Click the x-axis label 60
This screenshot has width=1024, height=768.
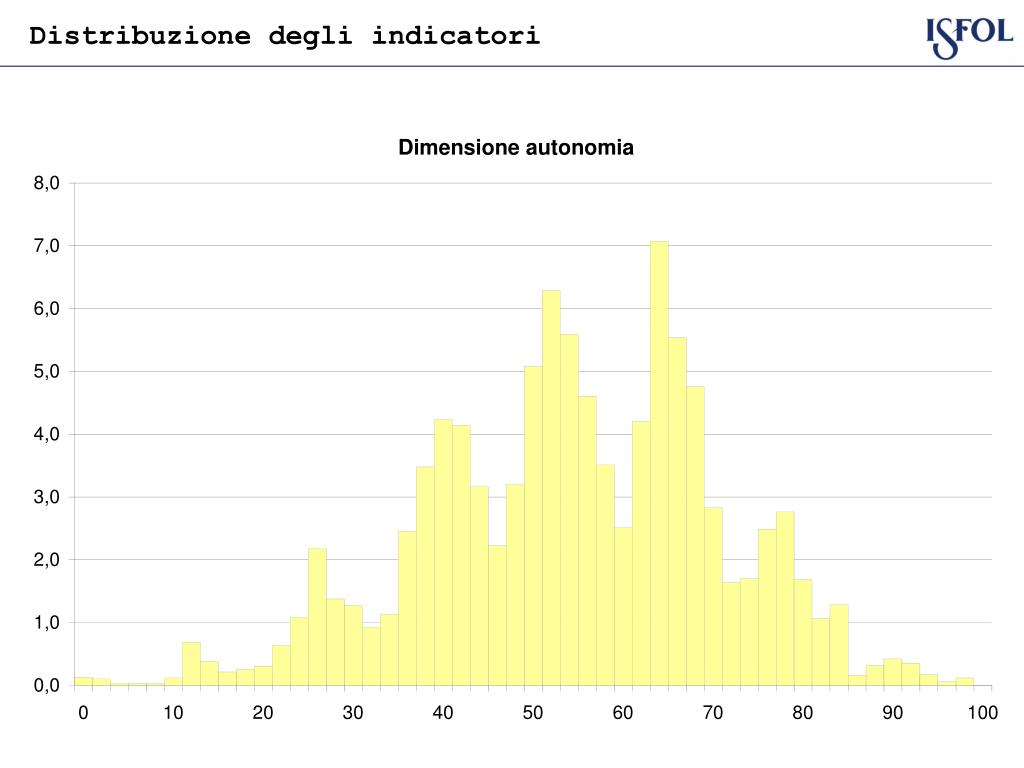623,712
